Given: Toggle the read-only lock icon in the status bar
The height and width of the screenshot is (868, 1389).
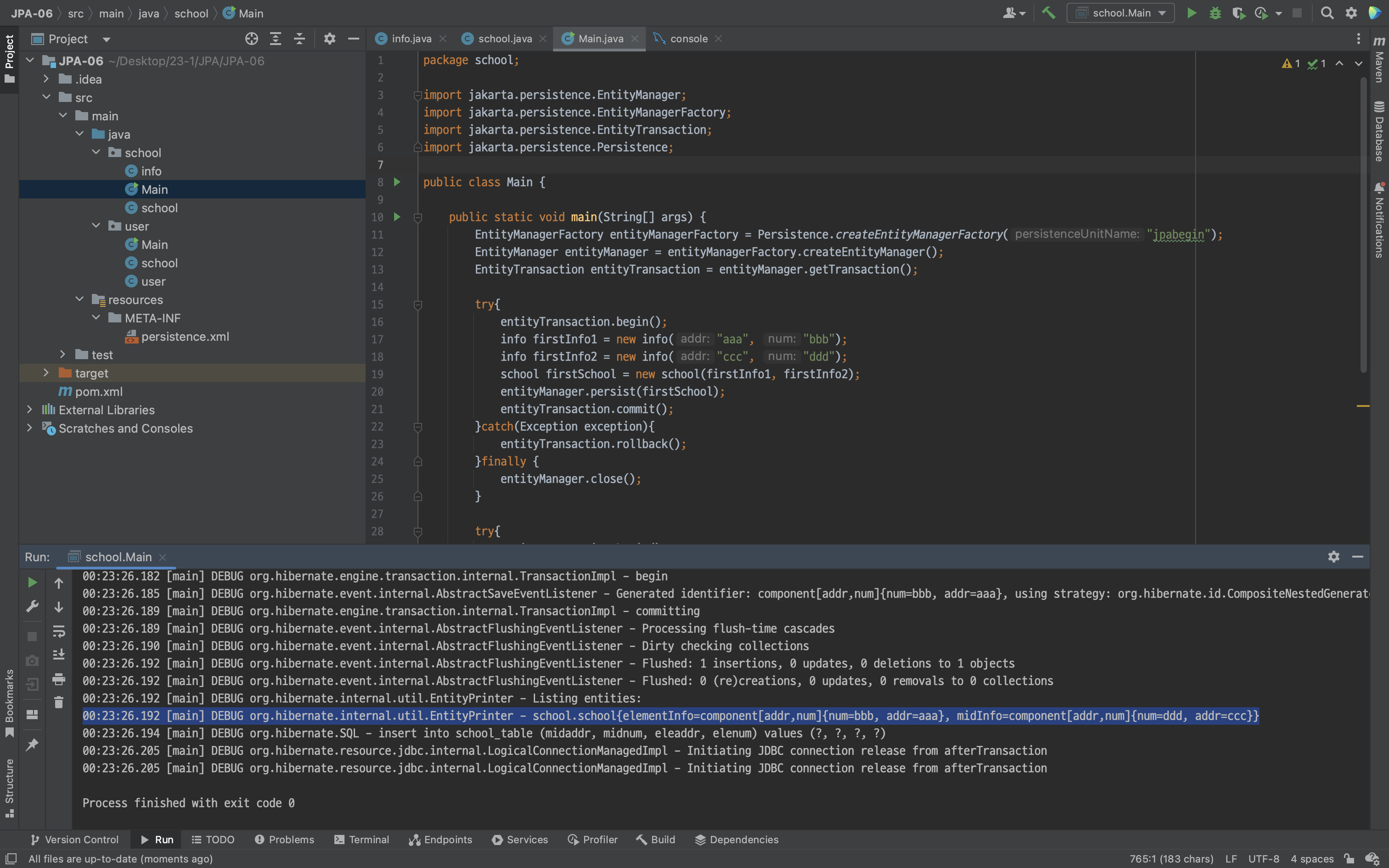Looking at the screenshot, I should pyautogui.click(x=1349, y=859).
